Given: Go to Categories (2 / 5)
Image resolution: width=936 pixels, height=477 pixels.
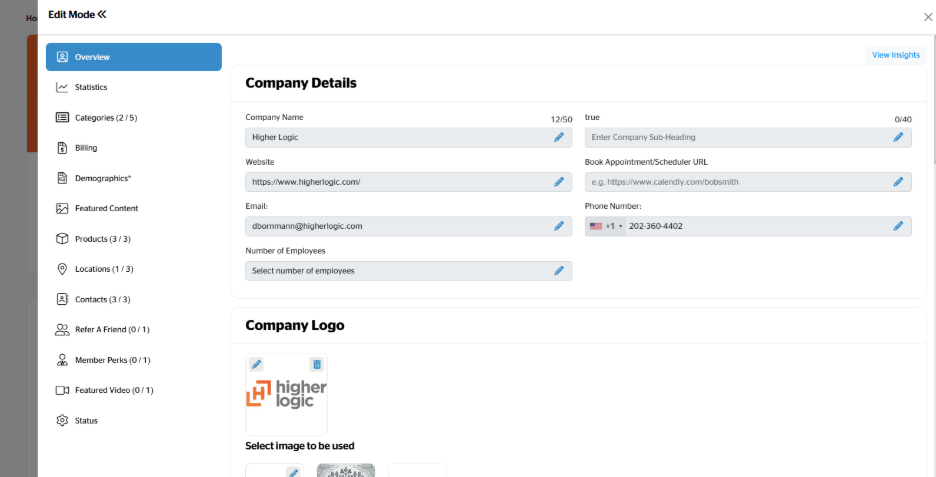Looking at the screenshot, I should click(105, 118).
